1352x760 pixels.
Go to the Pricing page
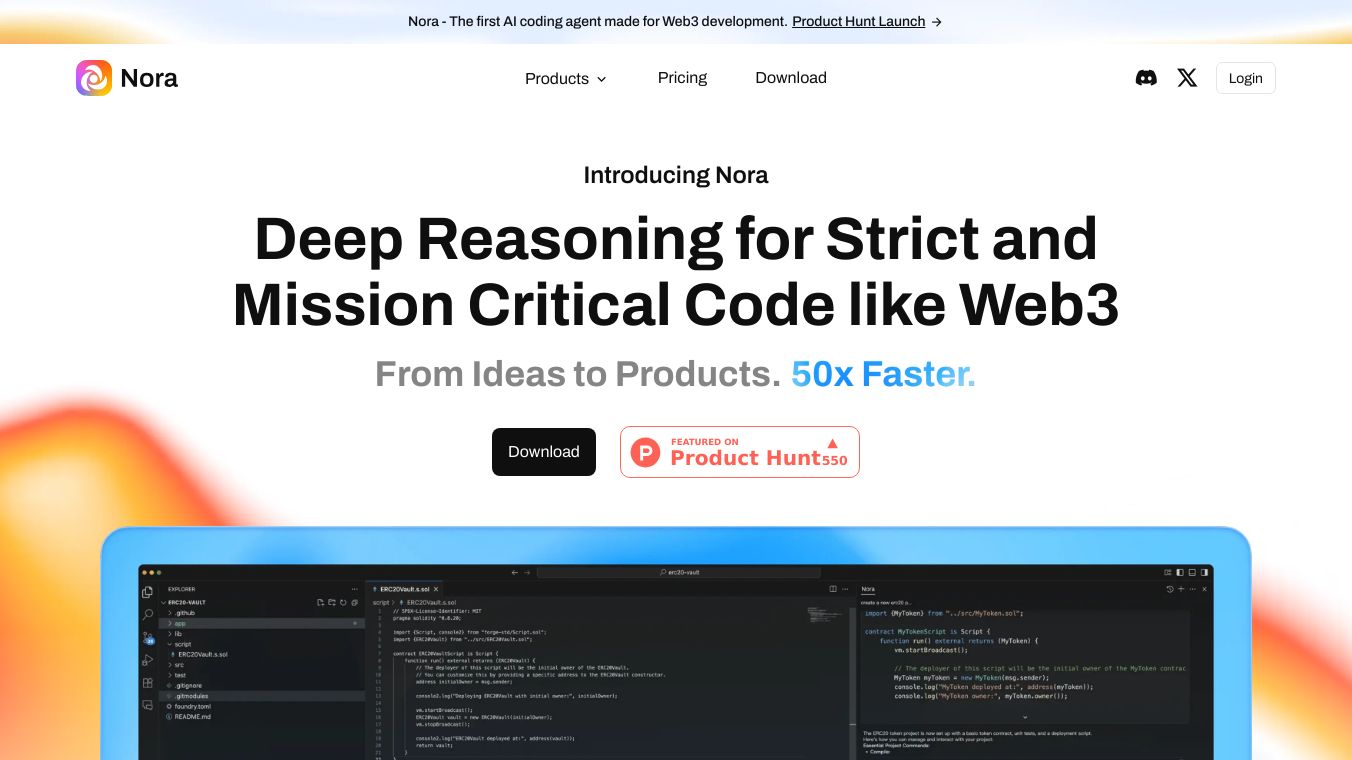click(x=682, y=78)
